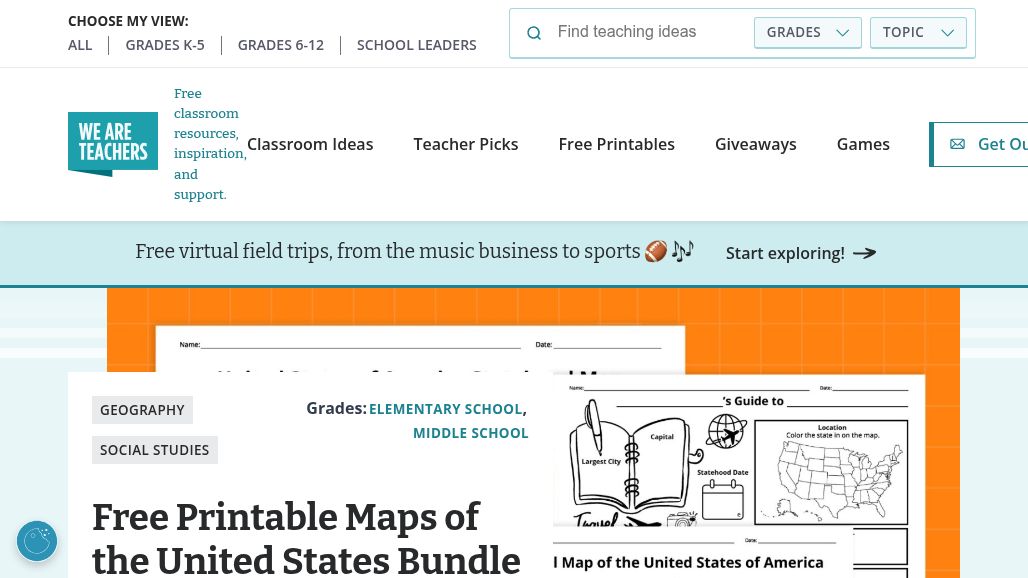Choose the SCHOOL LEADERS view
1028x578 pixels.
tap(417, 45)
